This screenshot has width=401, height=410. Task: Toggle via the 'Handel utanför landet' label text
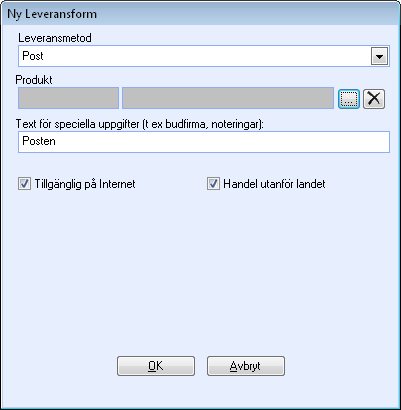point(274,184)
